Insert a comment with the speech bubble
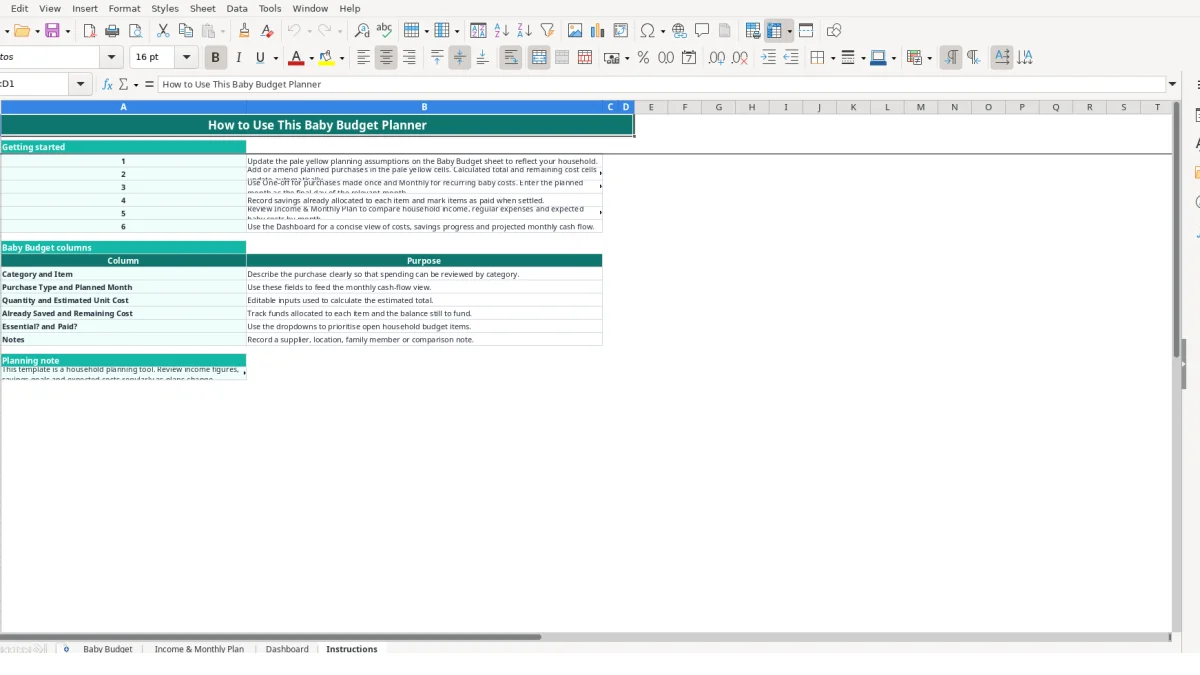This screenshot has width=1200, height=675. pyautogui.click(x=702, y=31)
